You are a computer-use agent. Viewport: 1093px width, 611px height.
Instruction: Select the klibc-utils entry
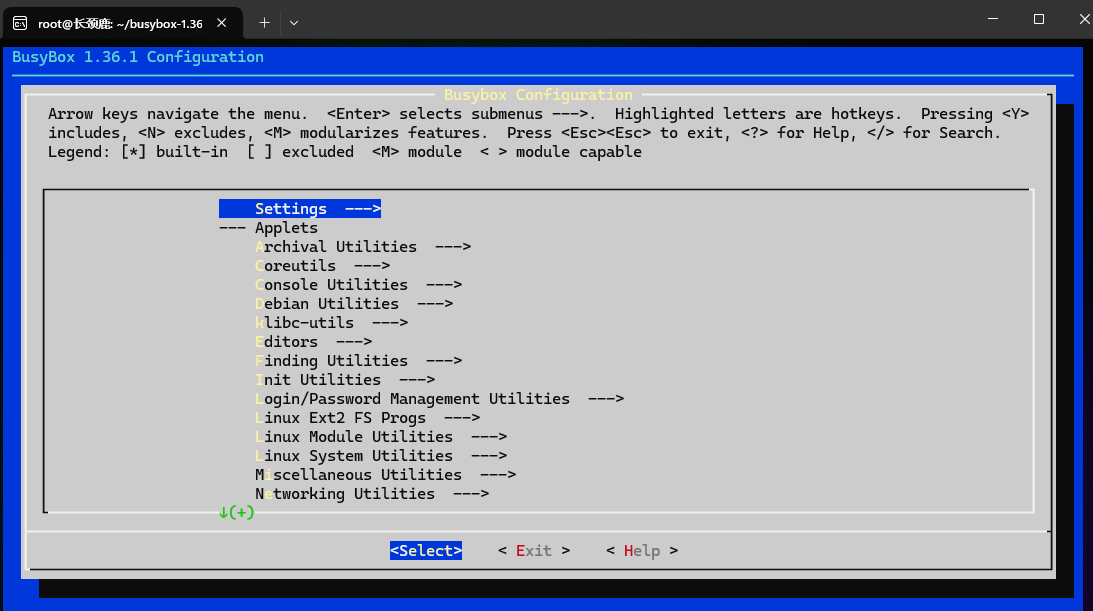coord(331,323)
